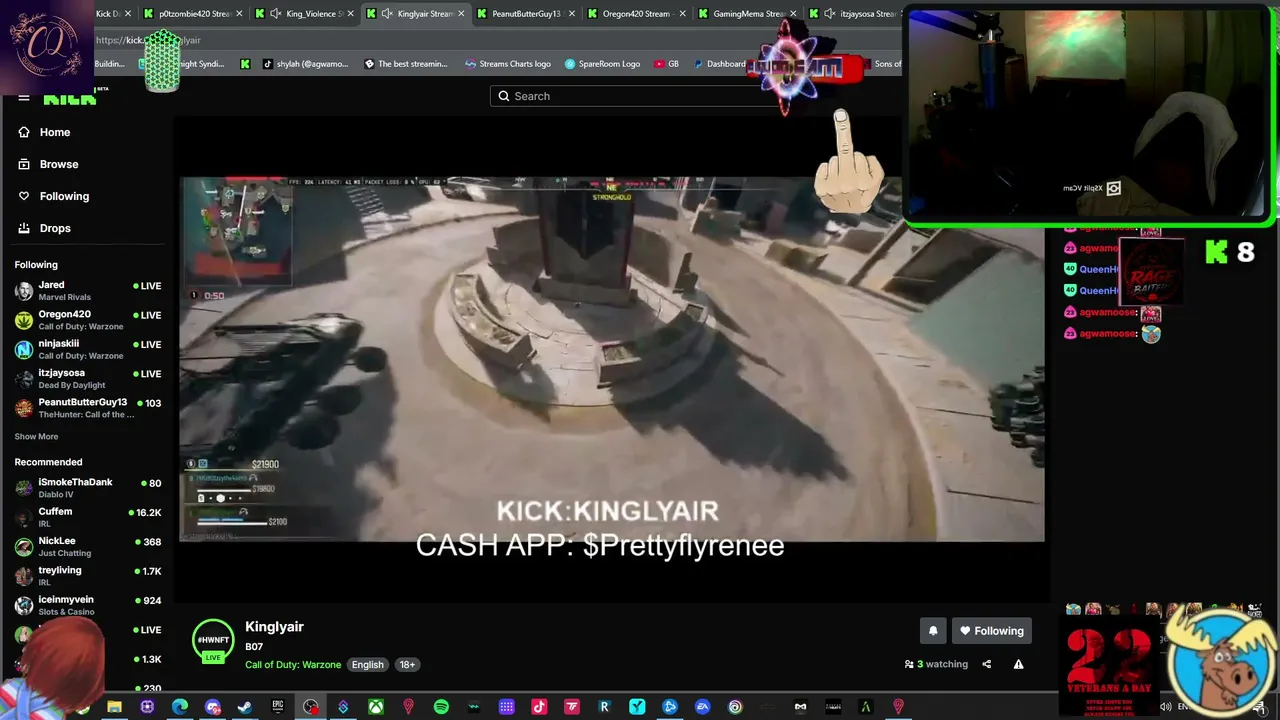Open Epic Games Launcher from taskbar
1280x720 pixels.
click(278, 707)
